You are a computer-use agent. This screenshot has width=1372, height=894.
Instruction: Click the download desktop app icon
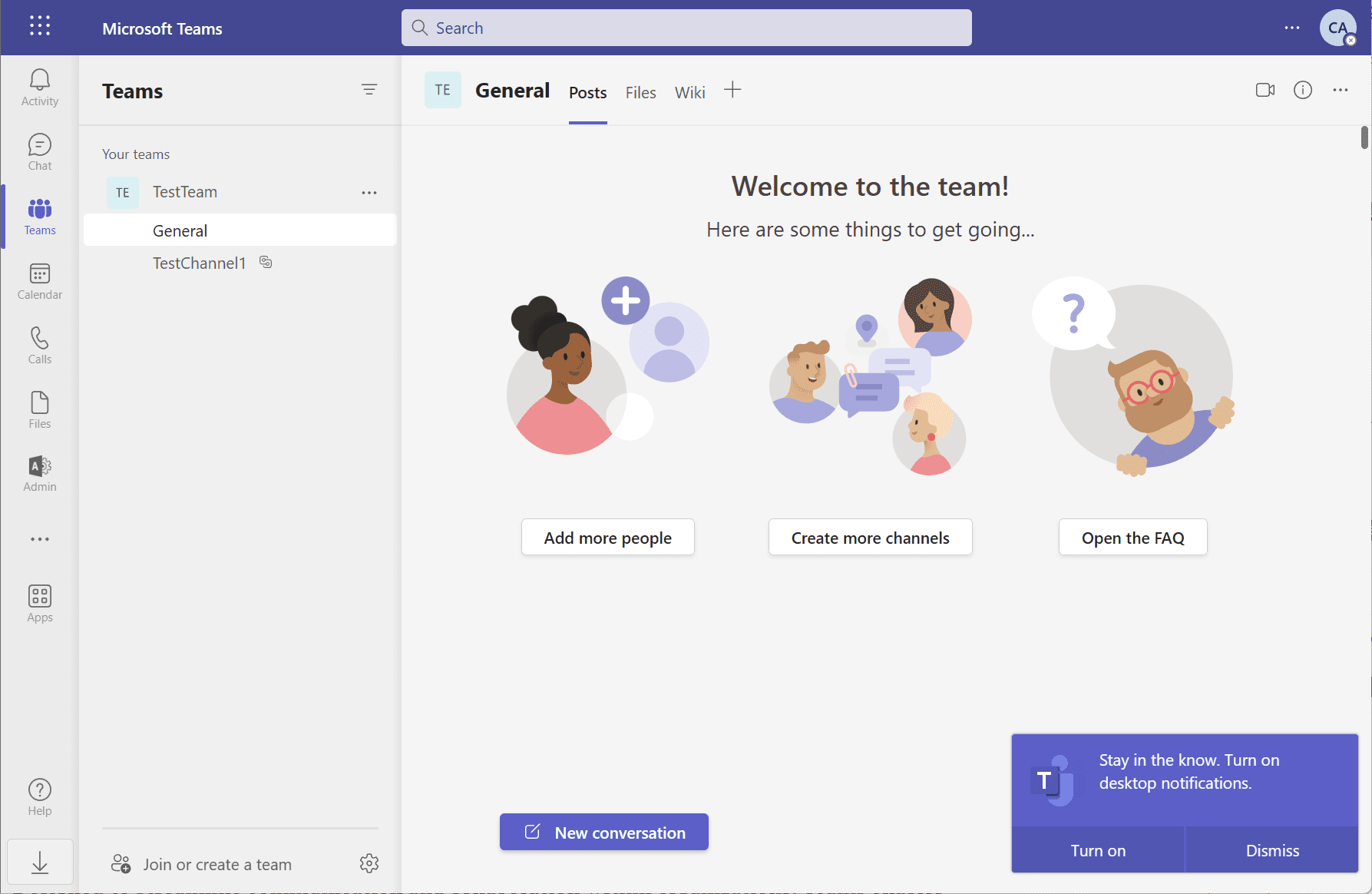[x=40, y=863]
